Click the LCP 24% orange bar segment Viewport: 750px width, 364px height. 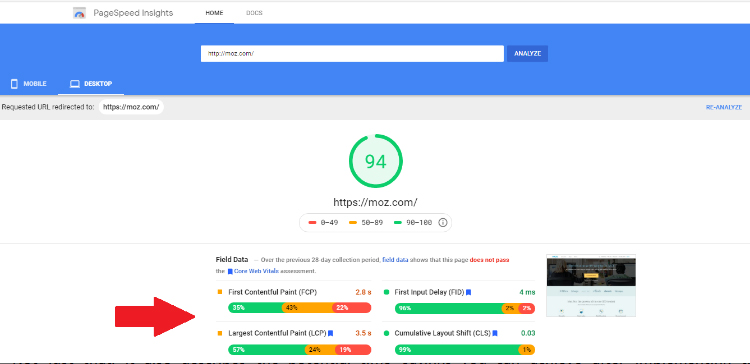point(320,350)
